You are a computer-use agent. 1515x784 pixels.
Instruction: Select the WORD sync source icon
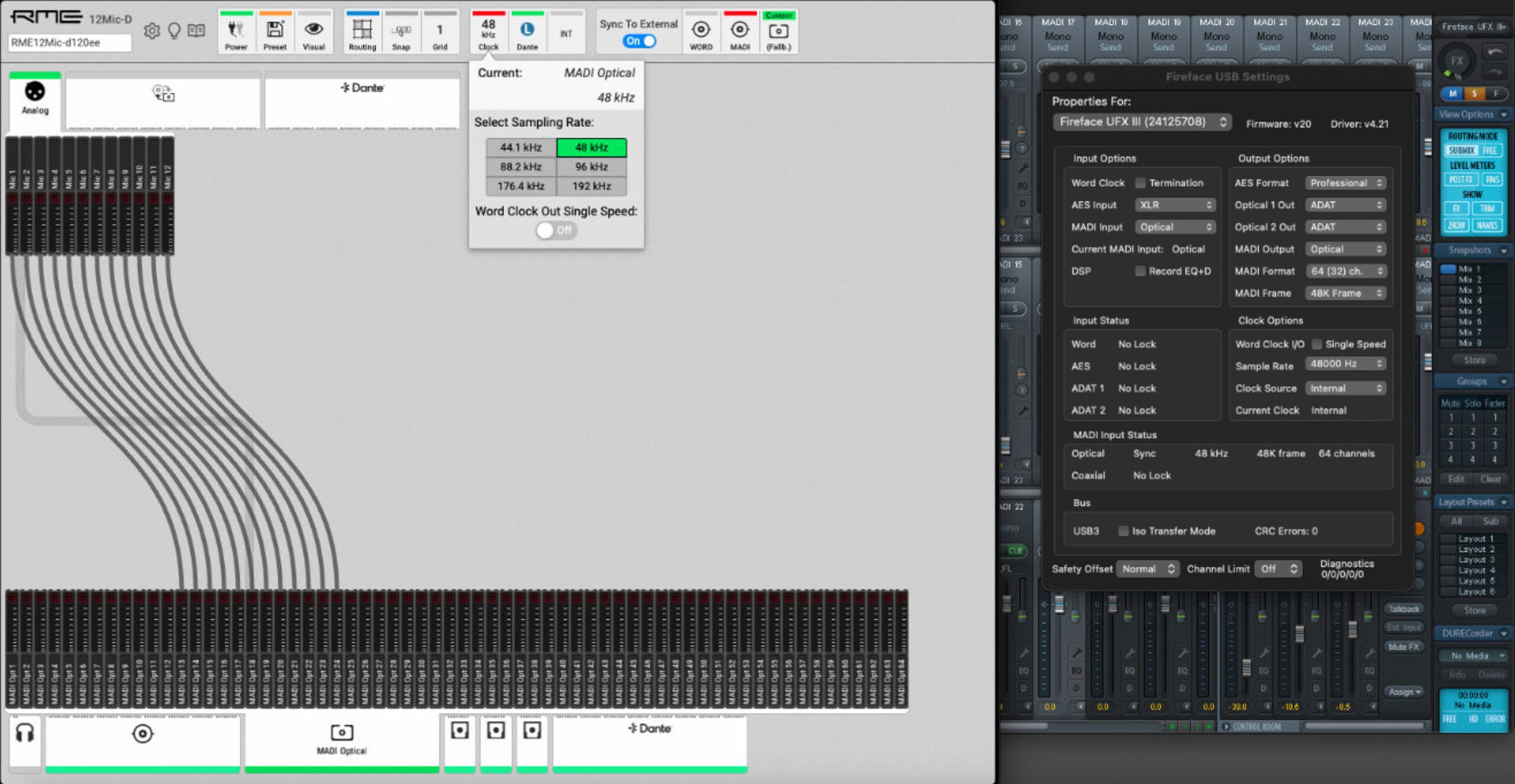701,33
